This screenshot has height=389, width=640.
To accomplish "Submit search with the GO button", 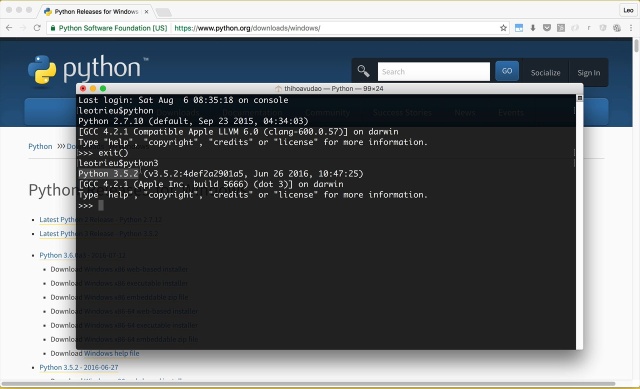I will [507, 71].
